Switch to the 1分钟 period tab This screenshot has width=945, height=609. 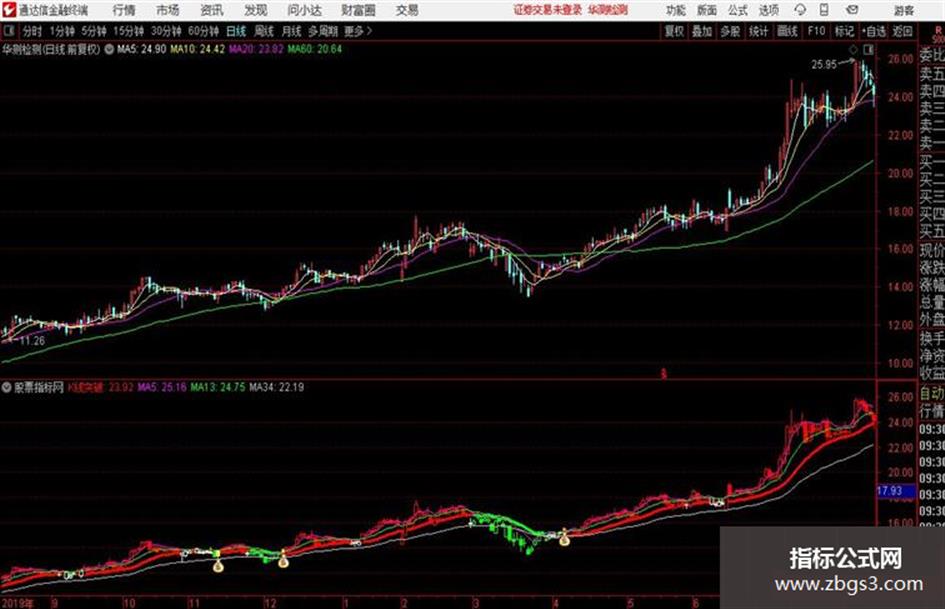[62, 31]
